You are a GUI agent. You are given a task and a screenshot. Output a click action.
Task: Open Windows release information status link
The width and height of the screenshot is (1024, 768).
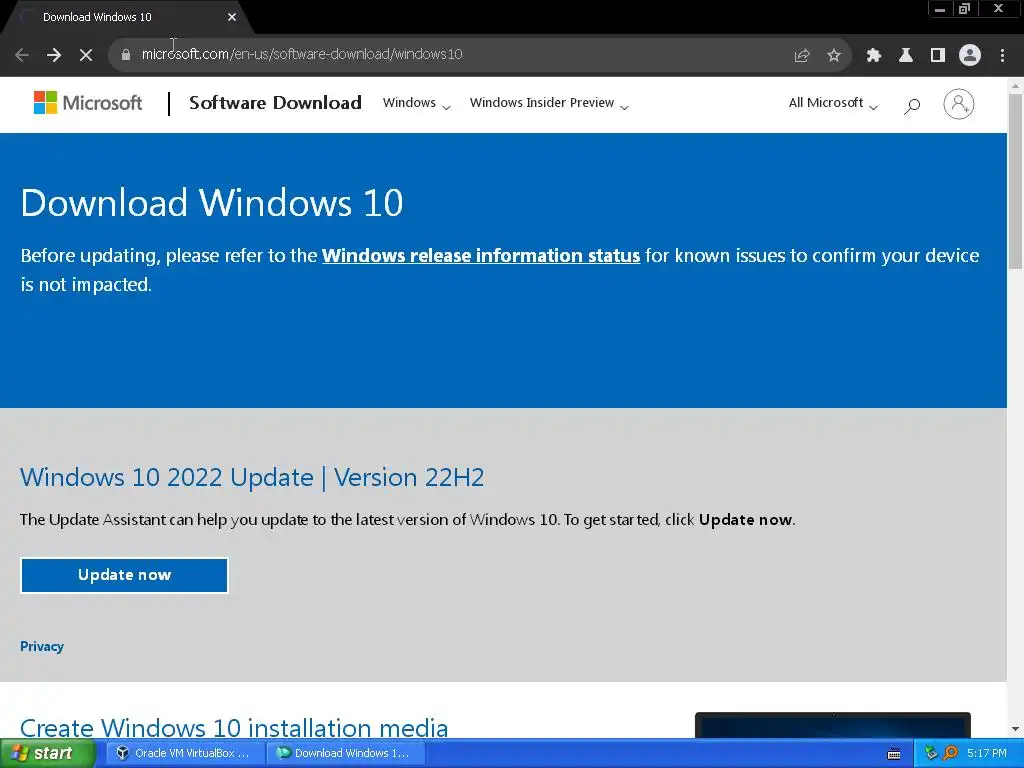point(481,255)
